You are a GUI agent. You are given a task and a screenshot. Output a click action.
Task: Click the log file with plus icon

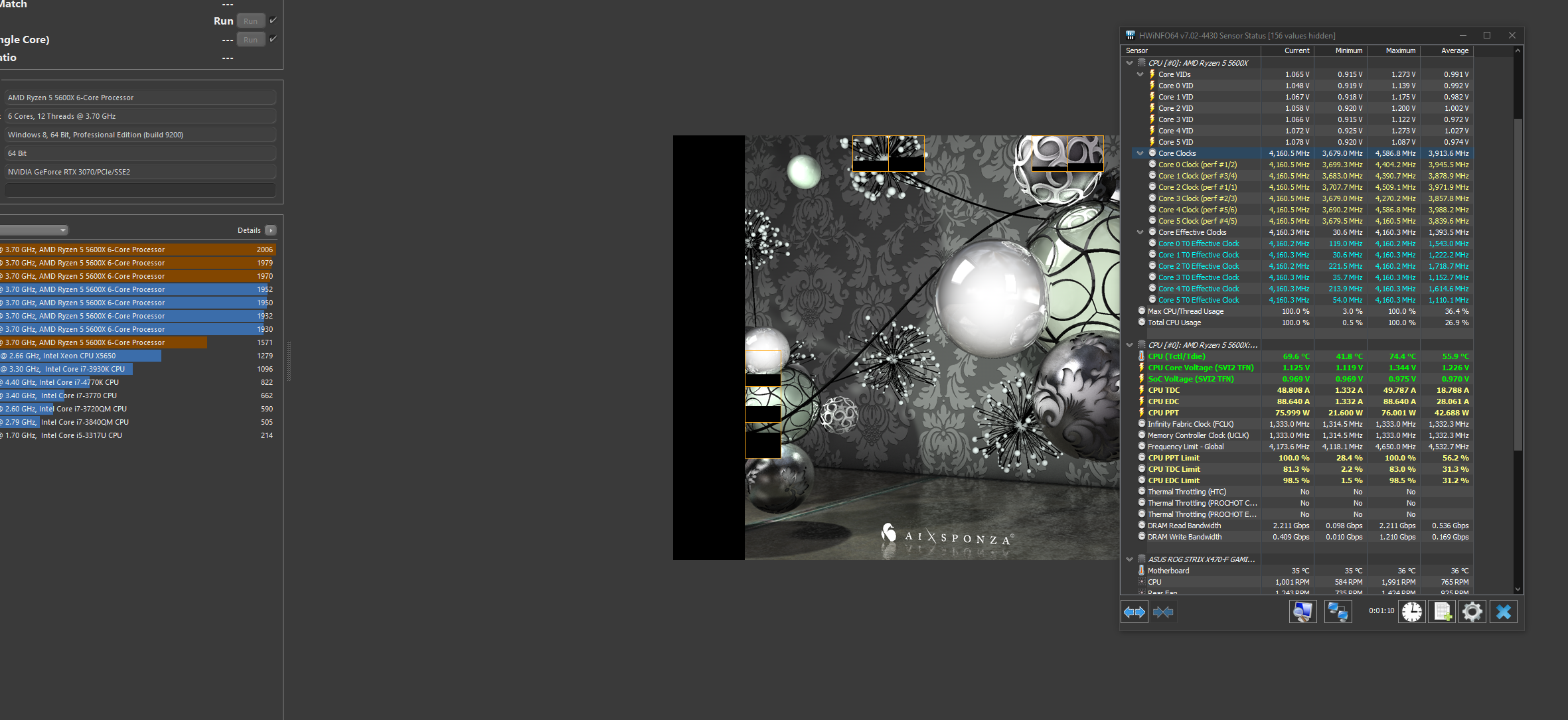point(1443,612)
